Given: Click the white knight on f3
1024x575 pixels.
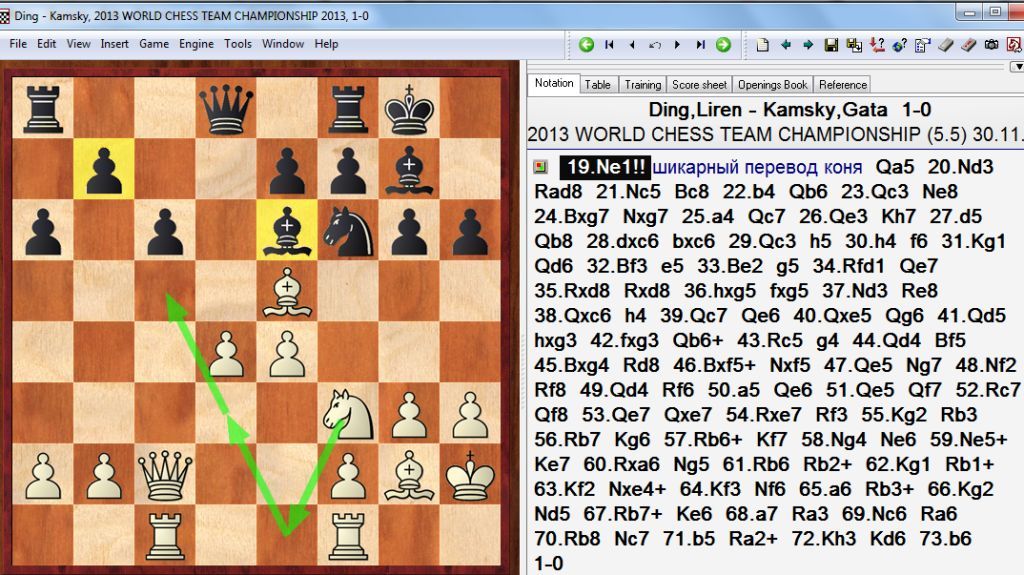Looking at the screenshot, I should [348, 414].
